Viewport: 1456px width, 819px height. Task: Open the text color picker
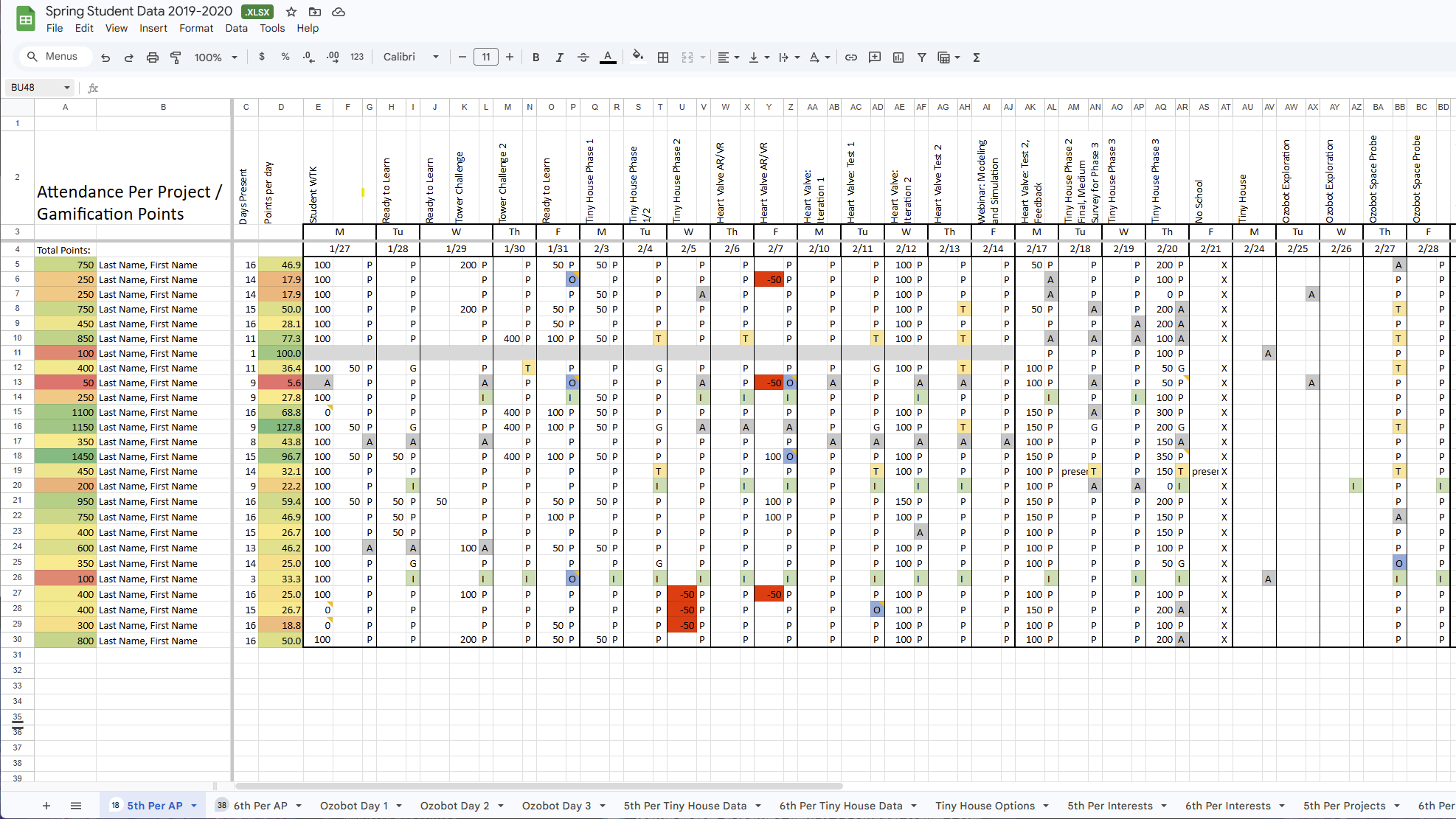click(x=607, y=57)
